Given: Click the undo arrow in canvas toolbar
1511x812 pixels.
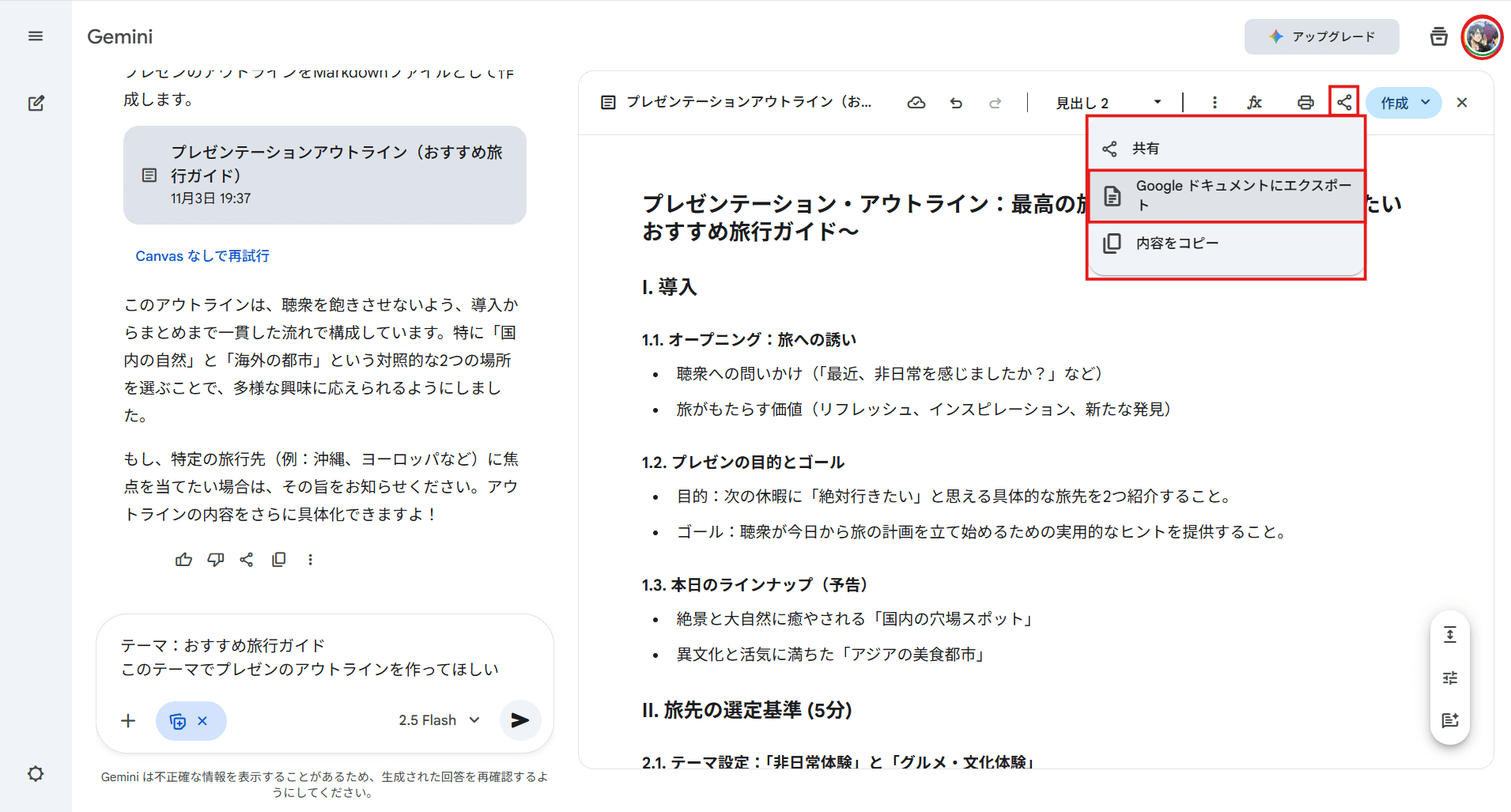Looking at the screenshot, I should [x=956, y=103].
